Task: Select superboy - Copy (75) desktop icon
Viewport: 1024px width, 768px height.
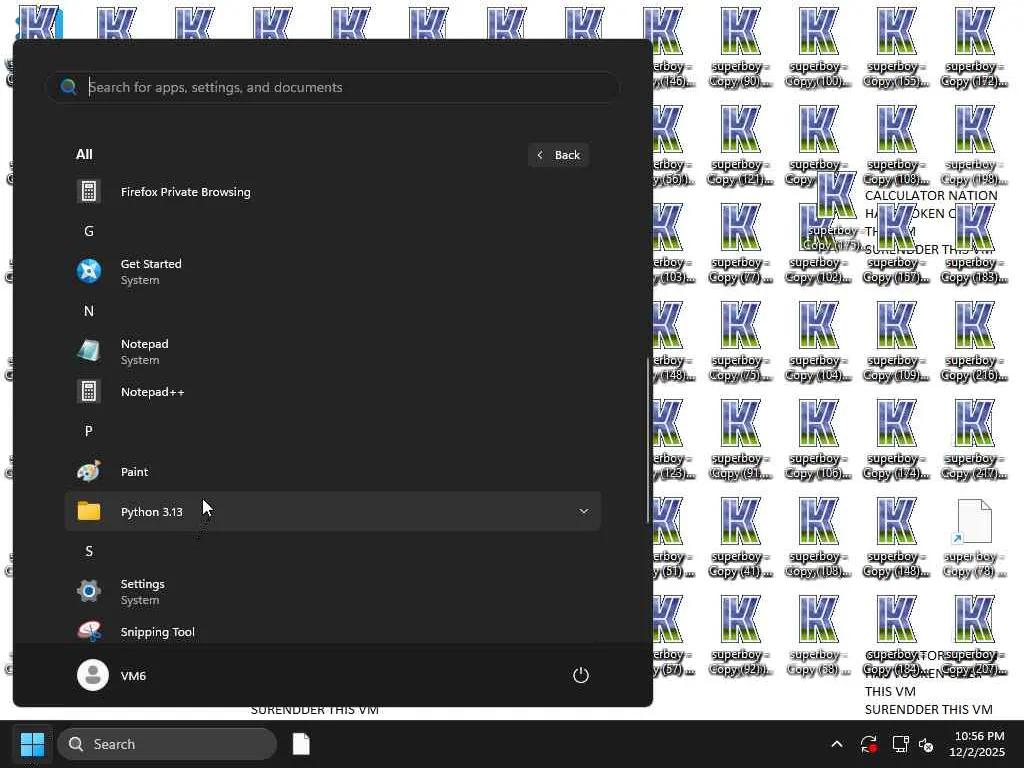Action: (741, 341)
